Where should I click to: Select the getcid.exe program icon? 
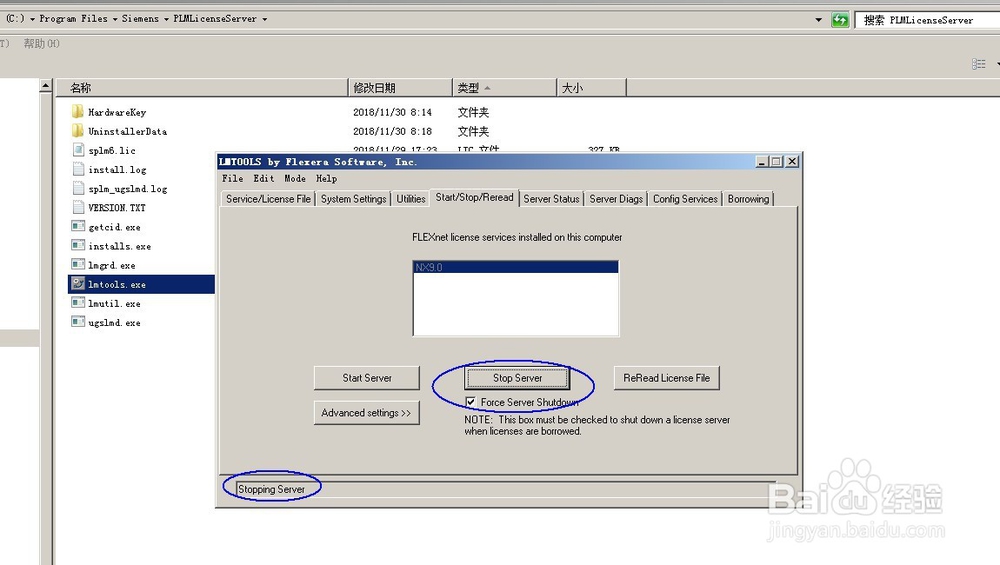[78, 226]
